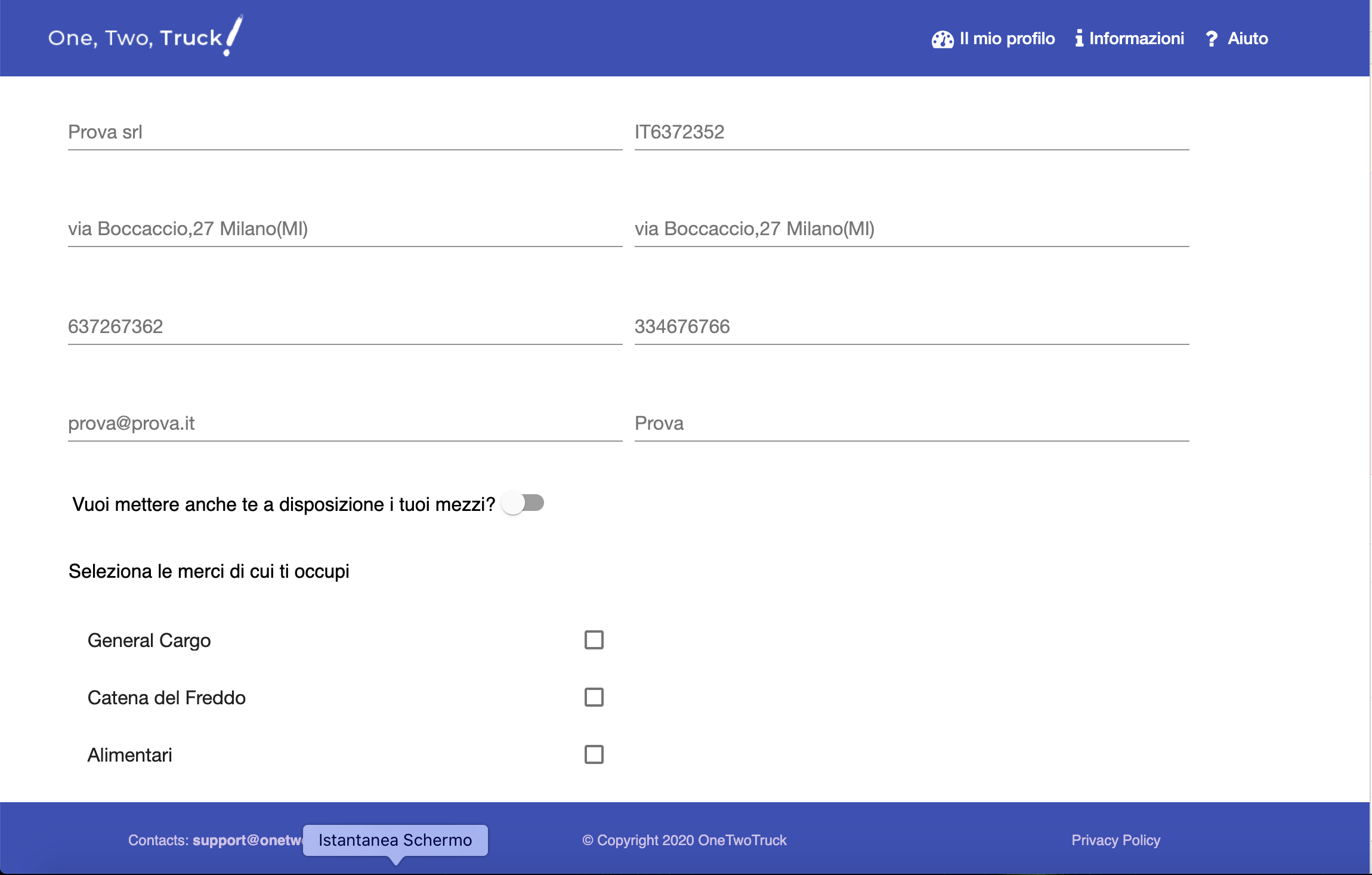Click the support email contact link
The height and width of the screenshot is (875, 1372).
(x=247, y=840)
